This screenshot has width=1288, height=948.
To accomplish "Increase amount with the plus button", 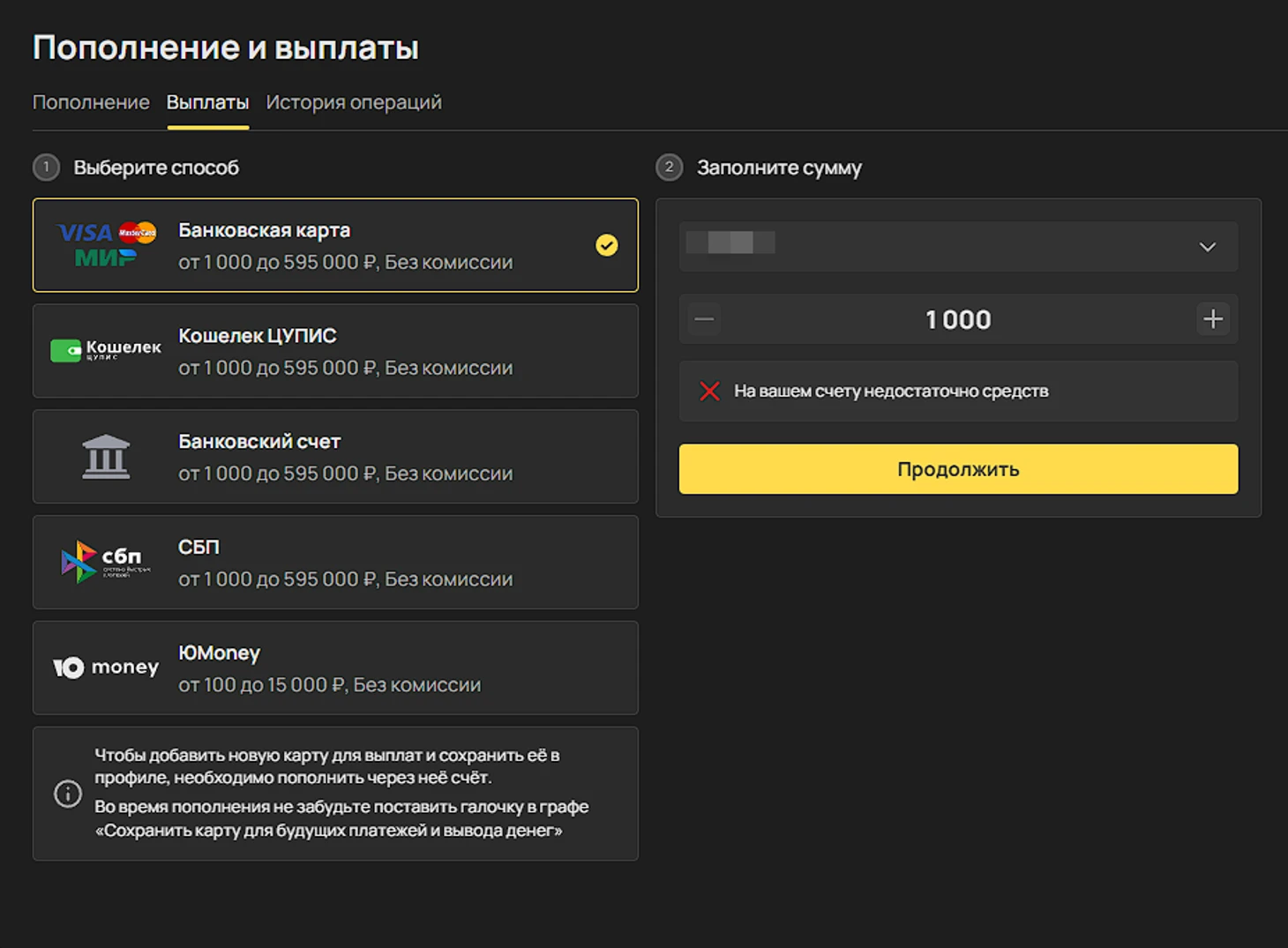I will click(1213, 319).
